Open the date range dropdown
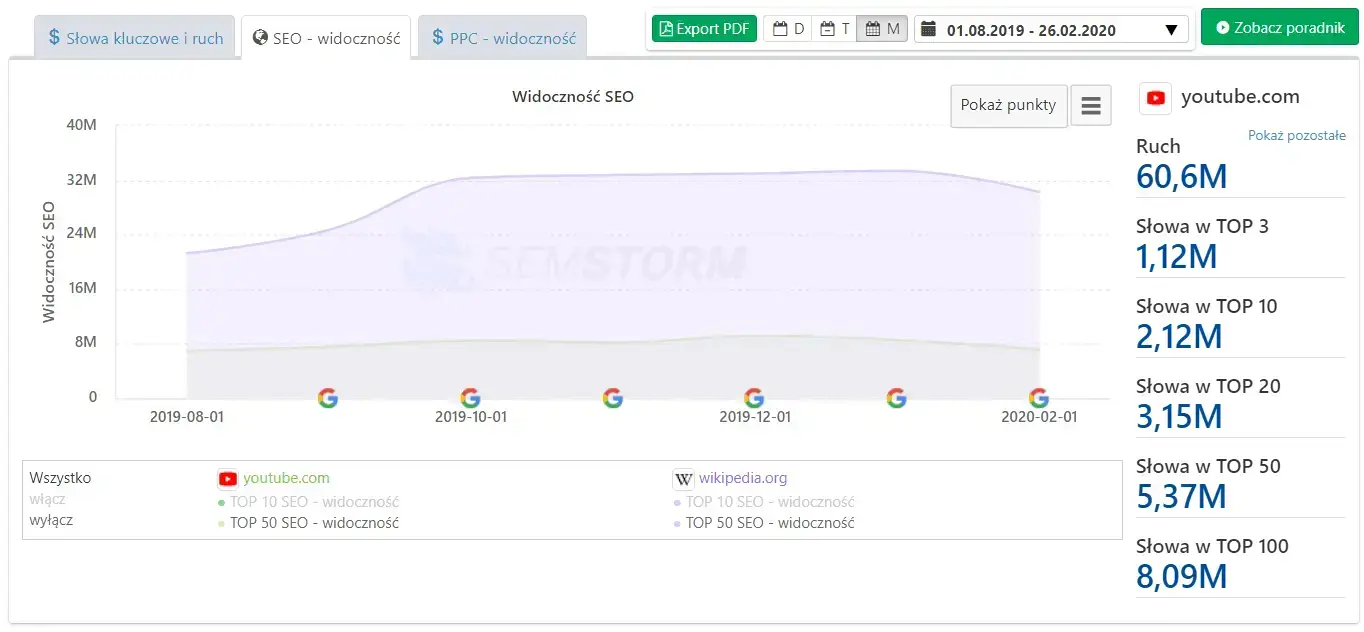This screenshot has width=1364, height=632. tap(1169, 29)
